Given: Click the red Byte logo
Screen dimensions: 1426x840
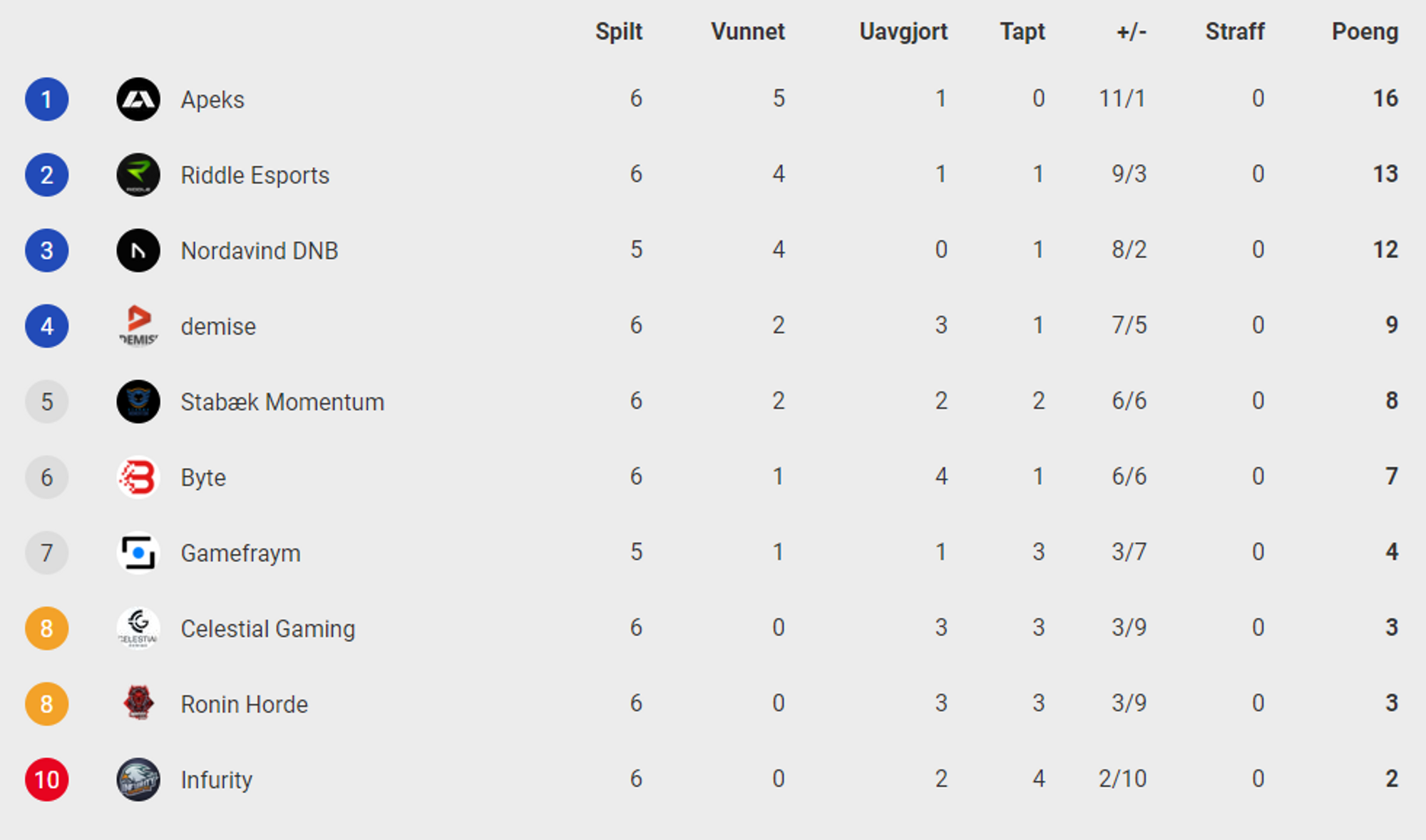Looking at the screenshot, I should (138, 477).
